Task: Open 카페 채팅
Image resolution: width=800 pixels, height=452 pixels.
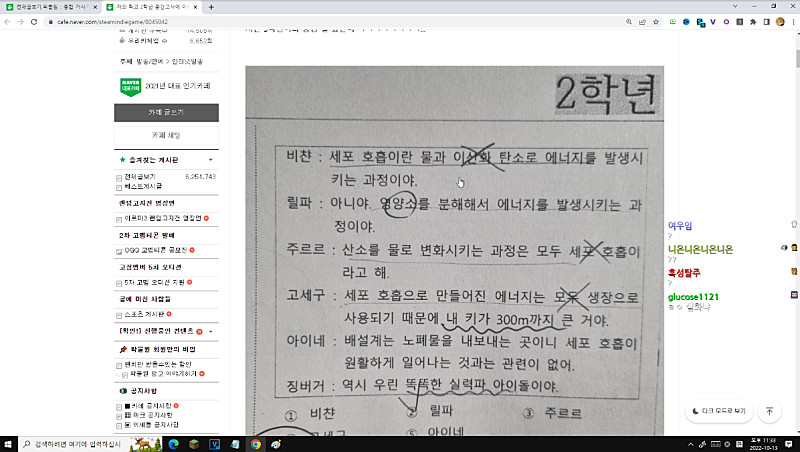Action: coord(166,135)
